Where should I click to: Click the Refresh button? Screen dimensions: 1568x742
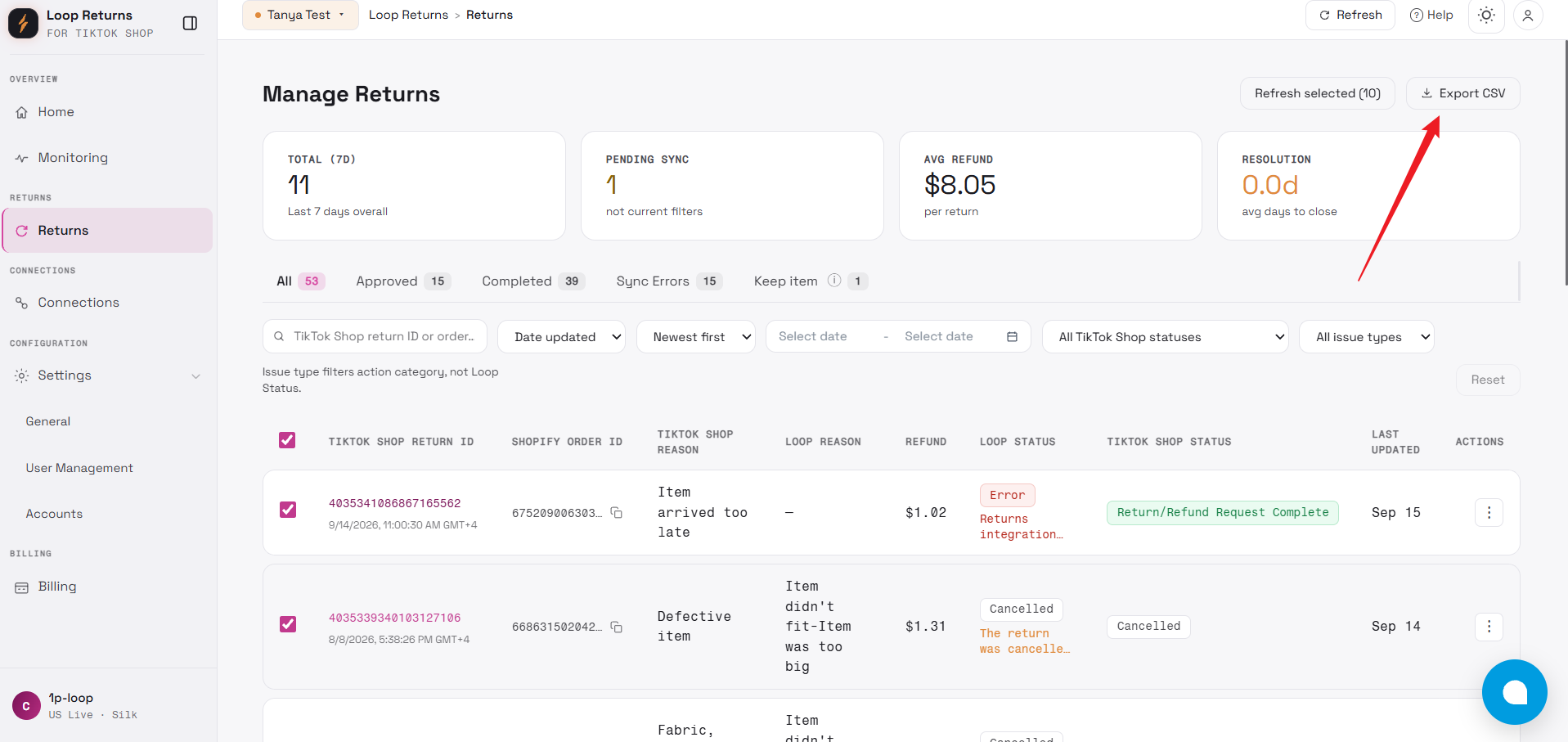(1350, 15)
